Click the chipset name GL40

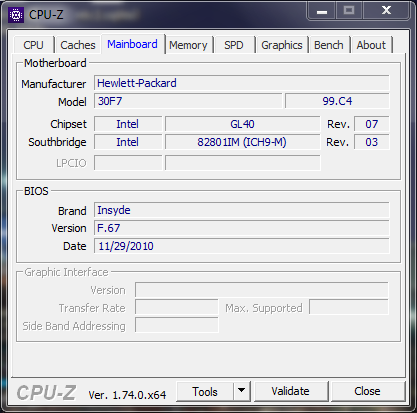point(243,124)
